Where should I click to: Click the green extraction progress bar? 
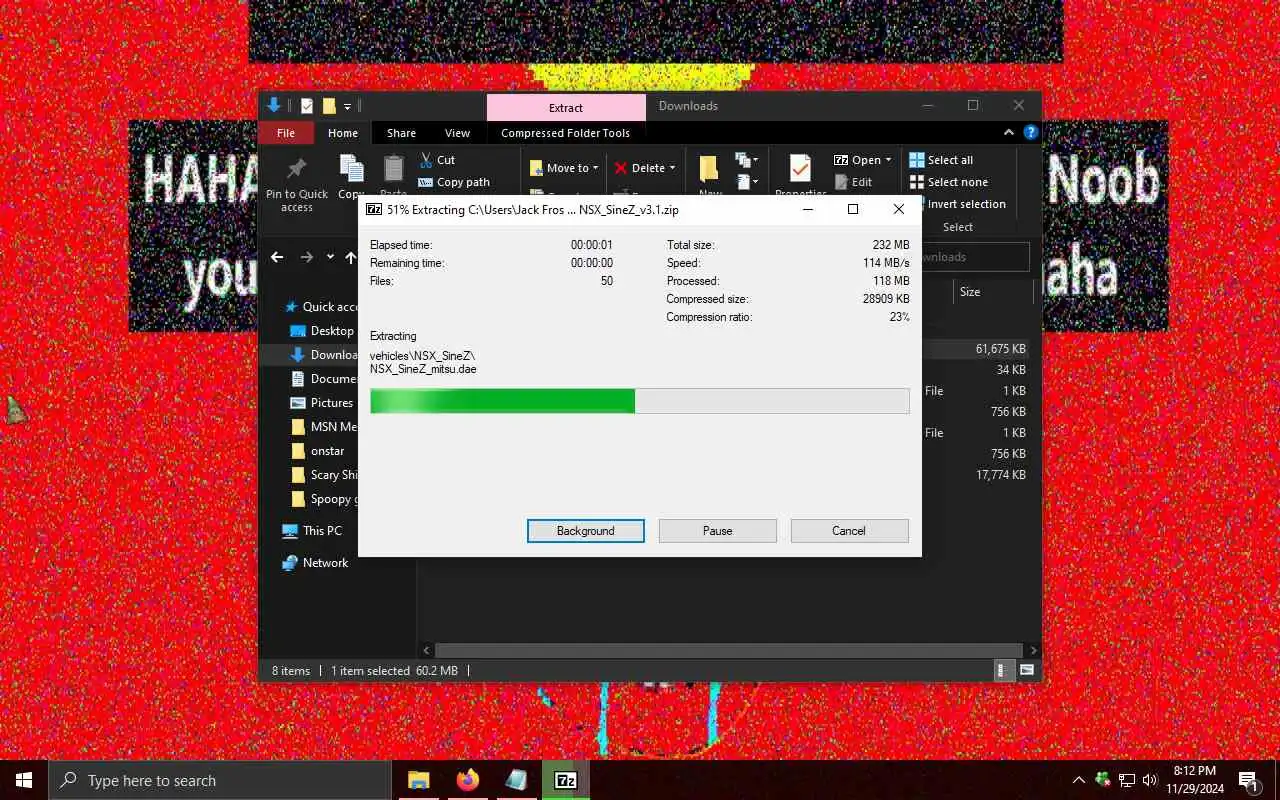[x=639, y=401]
